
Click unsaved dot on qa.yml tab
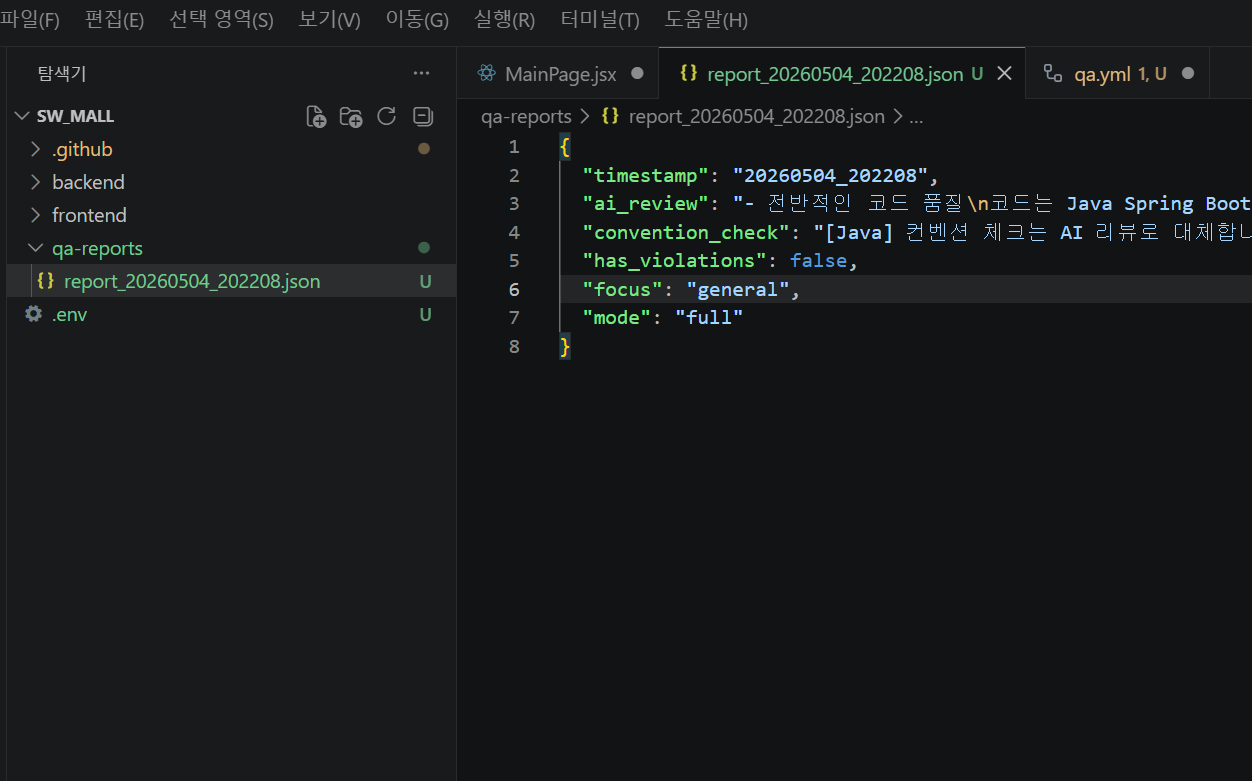1188,73
